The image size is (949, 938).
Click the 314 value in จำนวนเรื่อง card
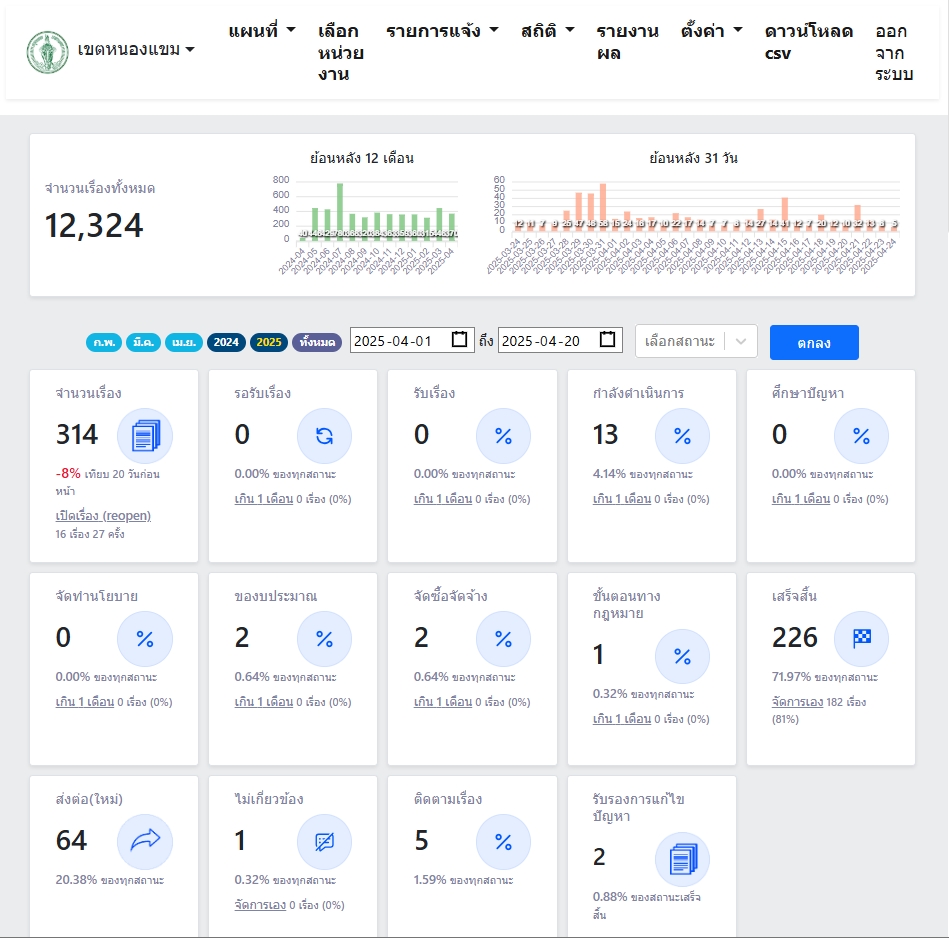[x=77, y=435]
